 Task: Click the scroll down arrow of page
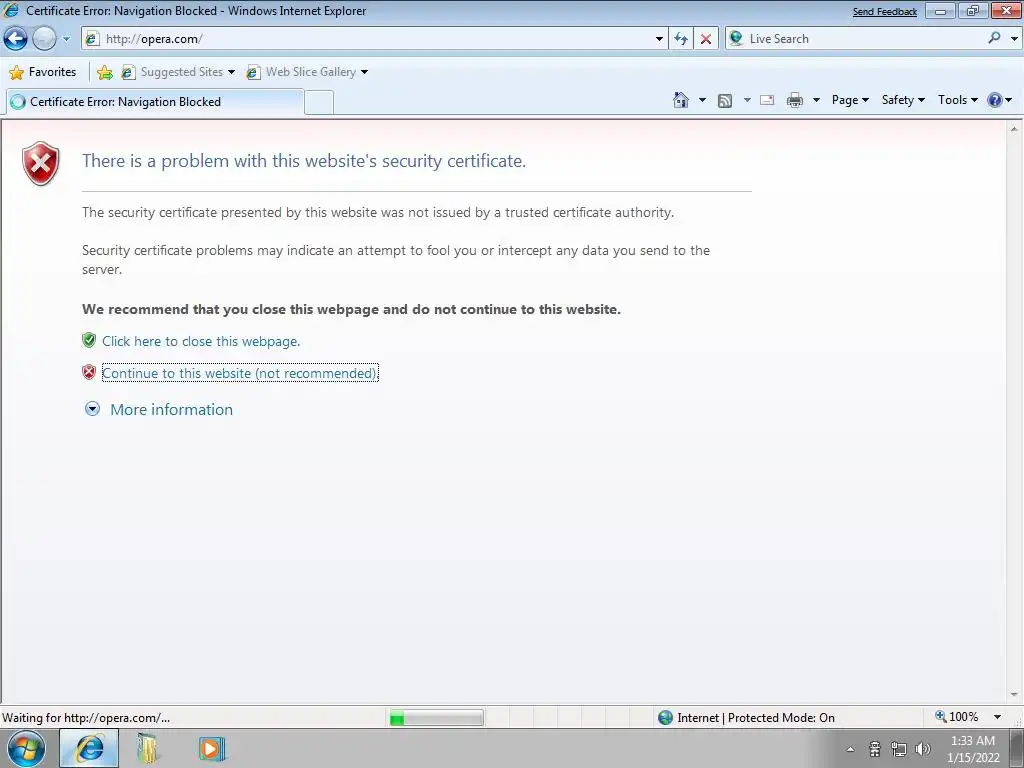pyautogui.click(x=1014, y=695)
